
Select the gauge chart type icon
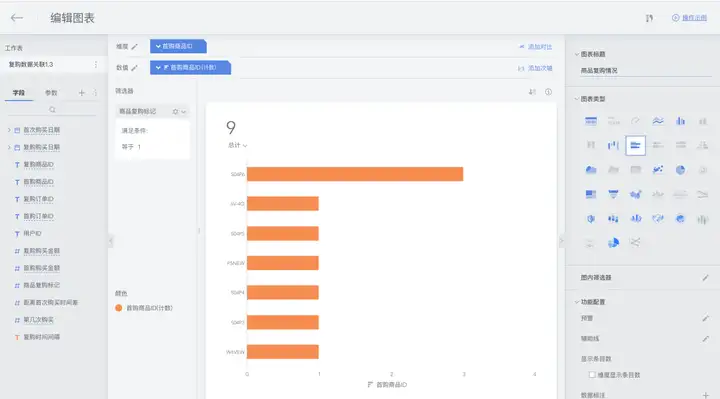(636, 121)
